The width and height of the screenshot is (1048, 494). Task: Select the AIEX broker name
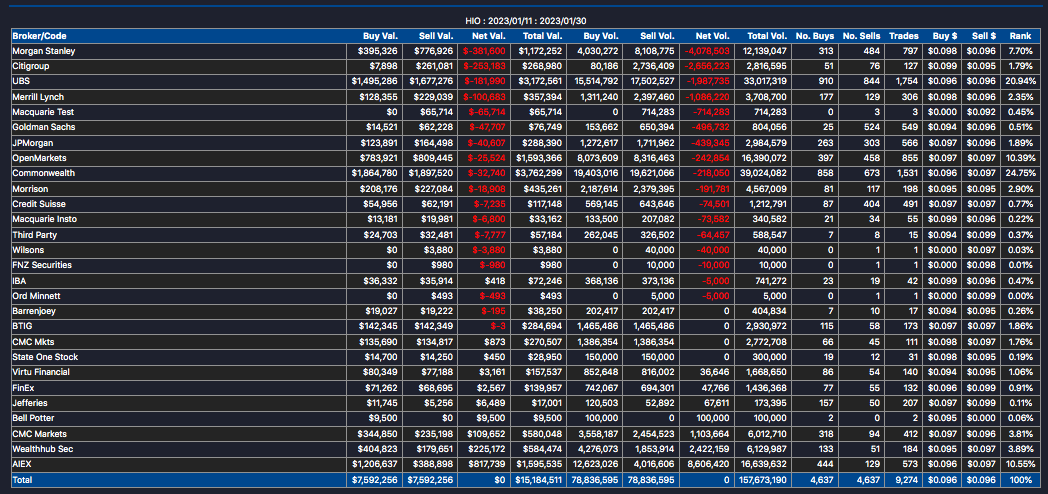(x=22, y=465)
